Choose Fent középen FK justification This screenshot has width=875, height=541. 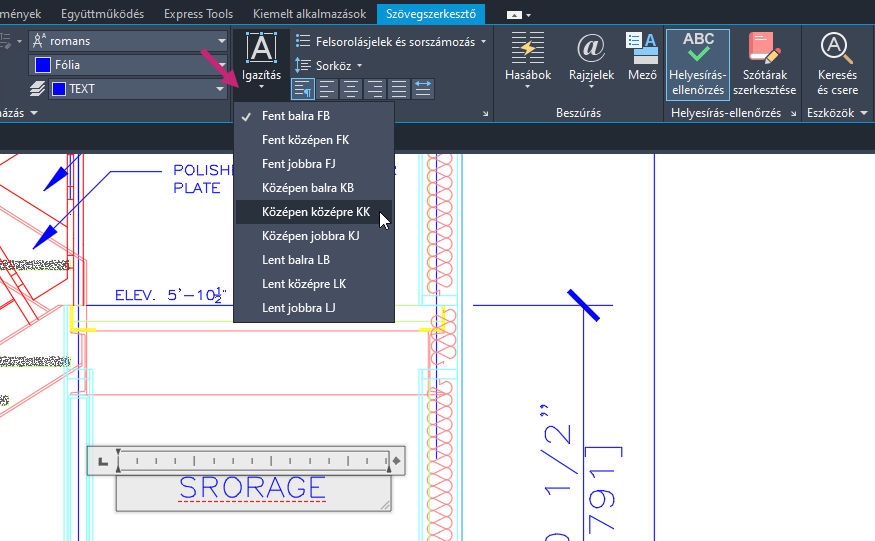click(314, 140)
